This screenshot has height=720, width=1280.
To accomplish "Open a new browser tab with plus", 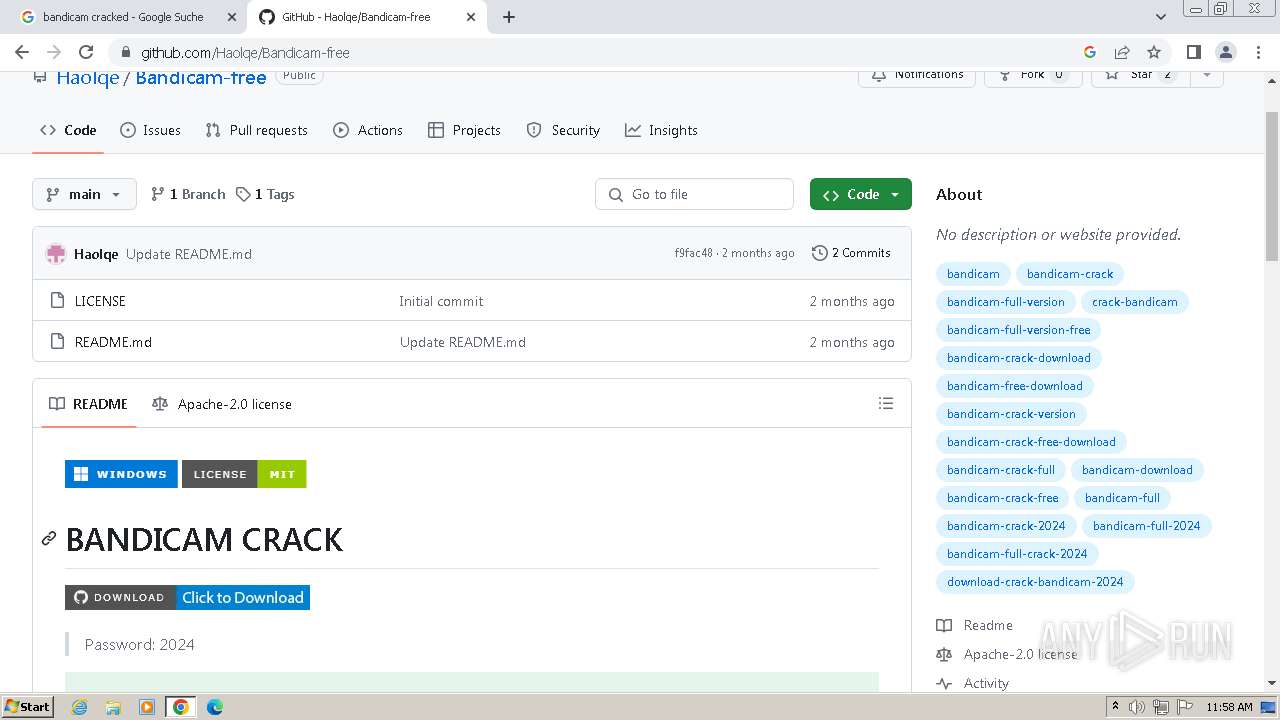I will coord(509,17).
